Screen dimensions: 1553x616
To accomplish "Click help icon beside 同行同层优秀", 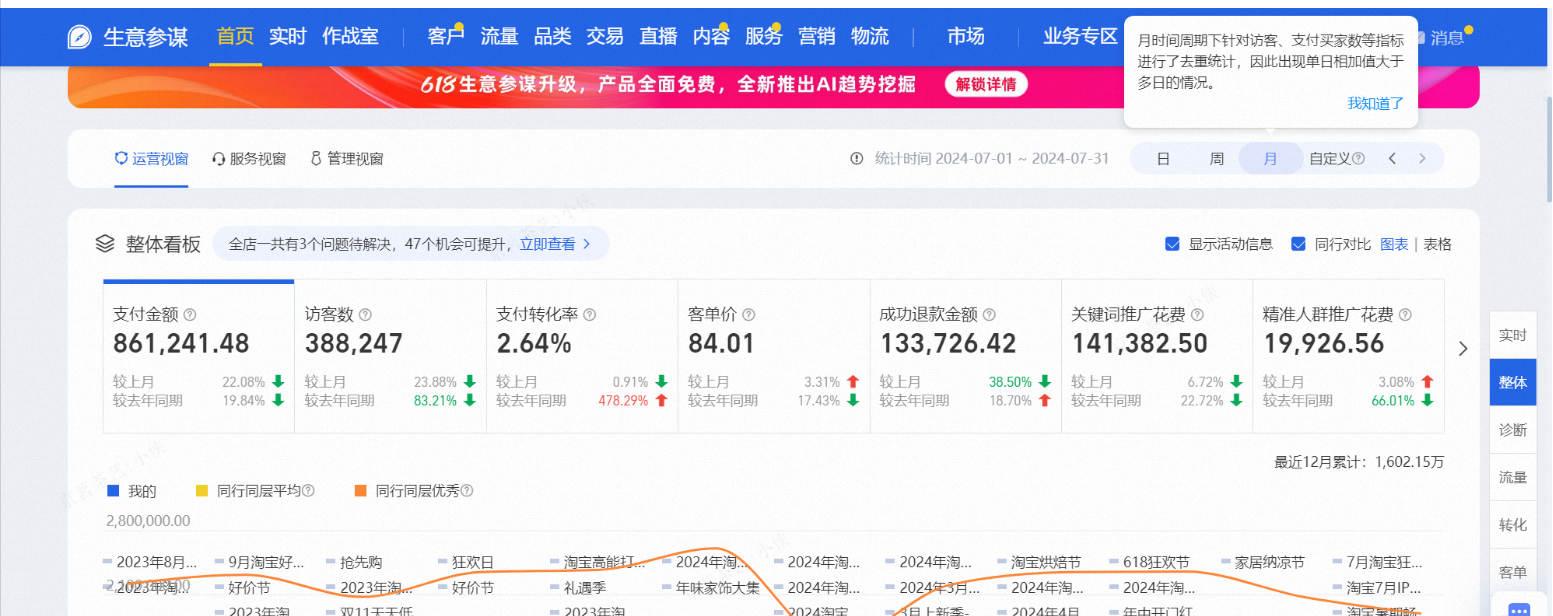I will pos(466,491).
